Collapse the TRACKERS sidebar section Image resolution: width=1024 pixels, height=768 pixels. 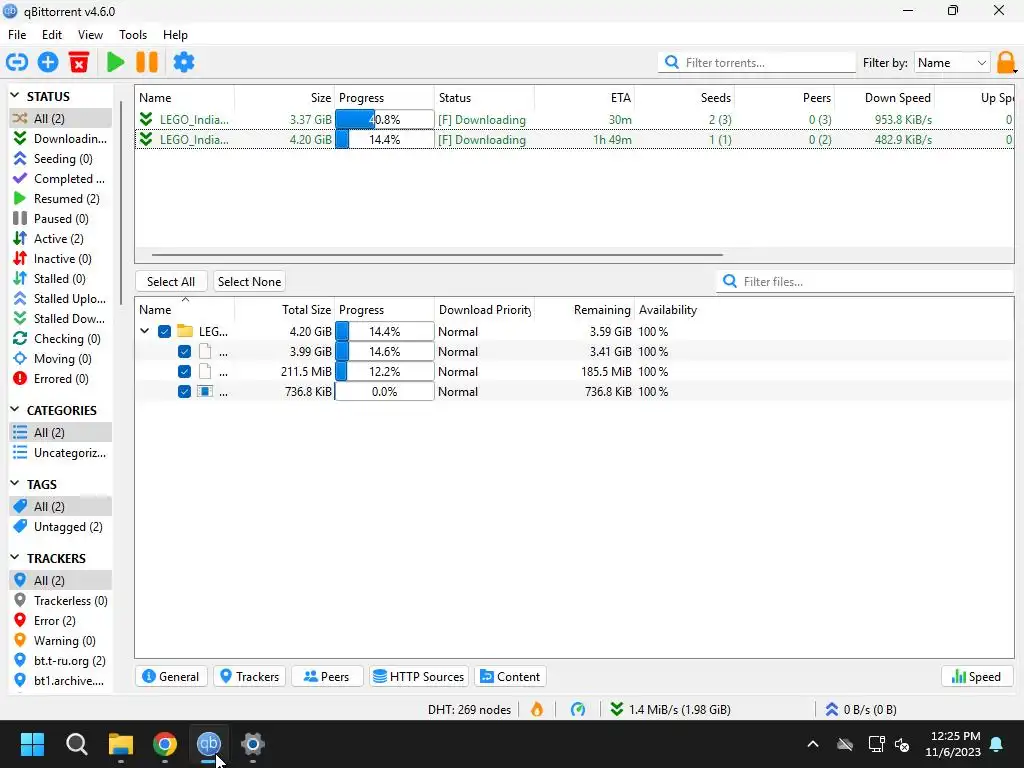[15, 558]
